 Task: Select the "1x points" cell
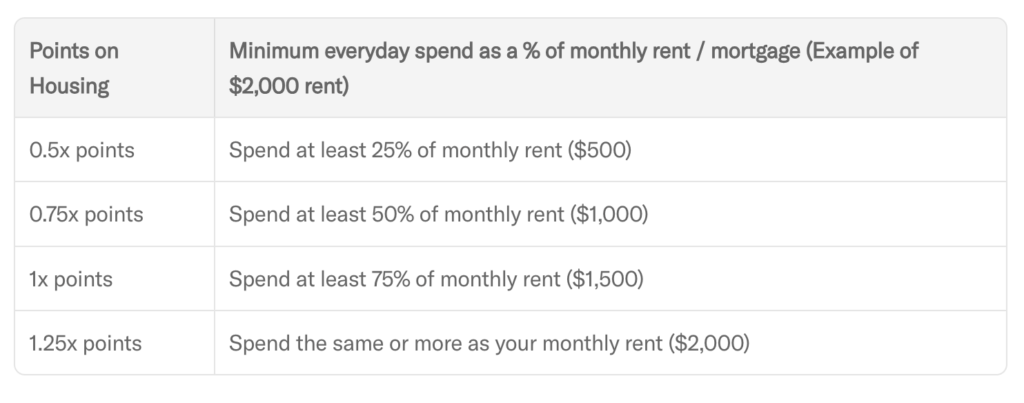click(71, 279)
